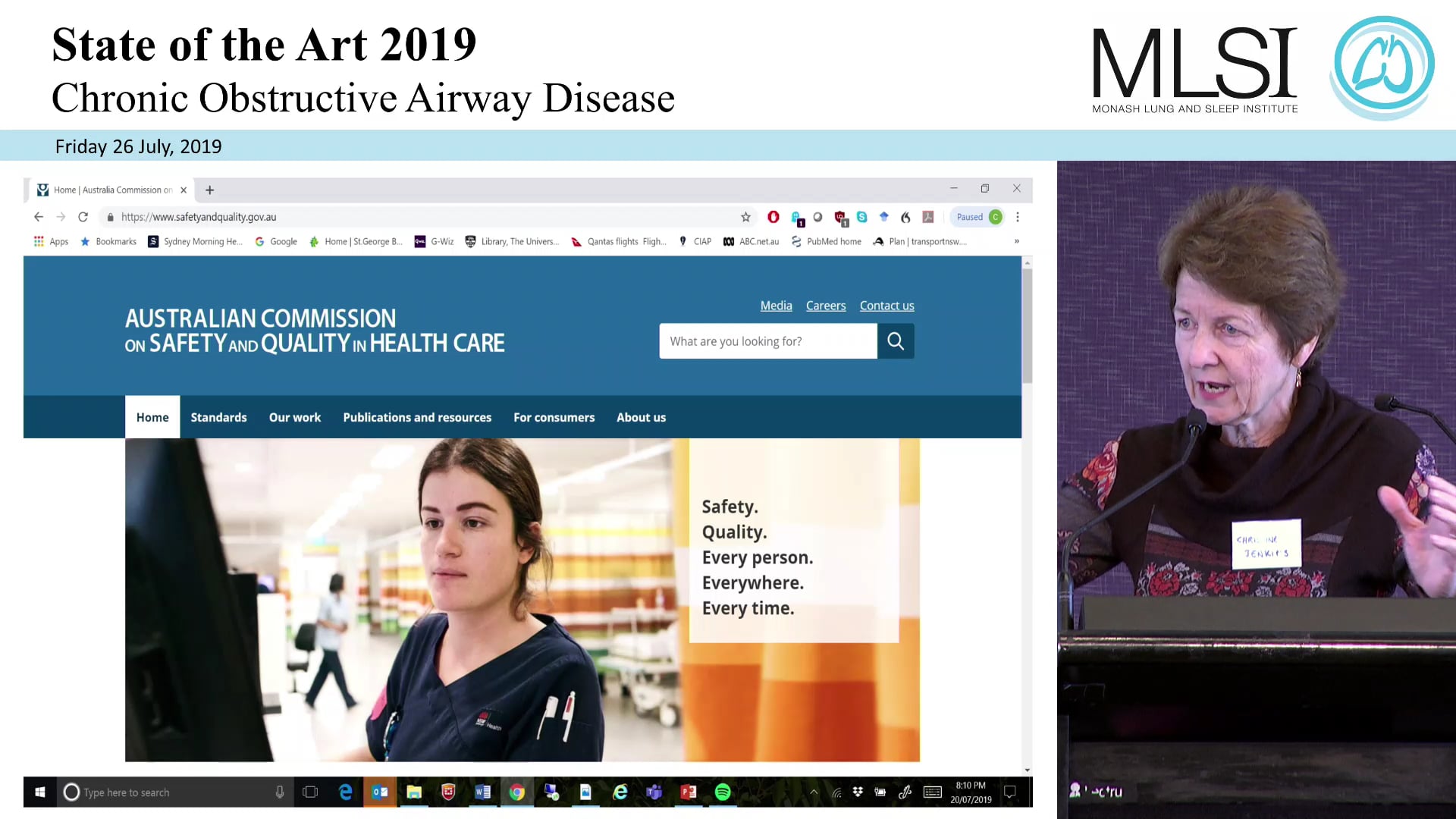Viewport: 1456px width, 819px height.
Task: Open the Opera extension icon in toolbar
Action: [773, 217]
